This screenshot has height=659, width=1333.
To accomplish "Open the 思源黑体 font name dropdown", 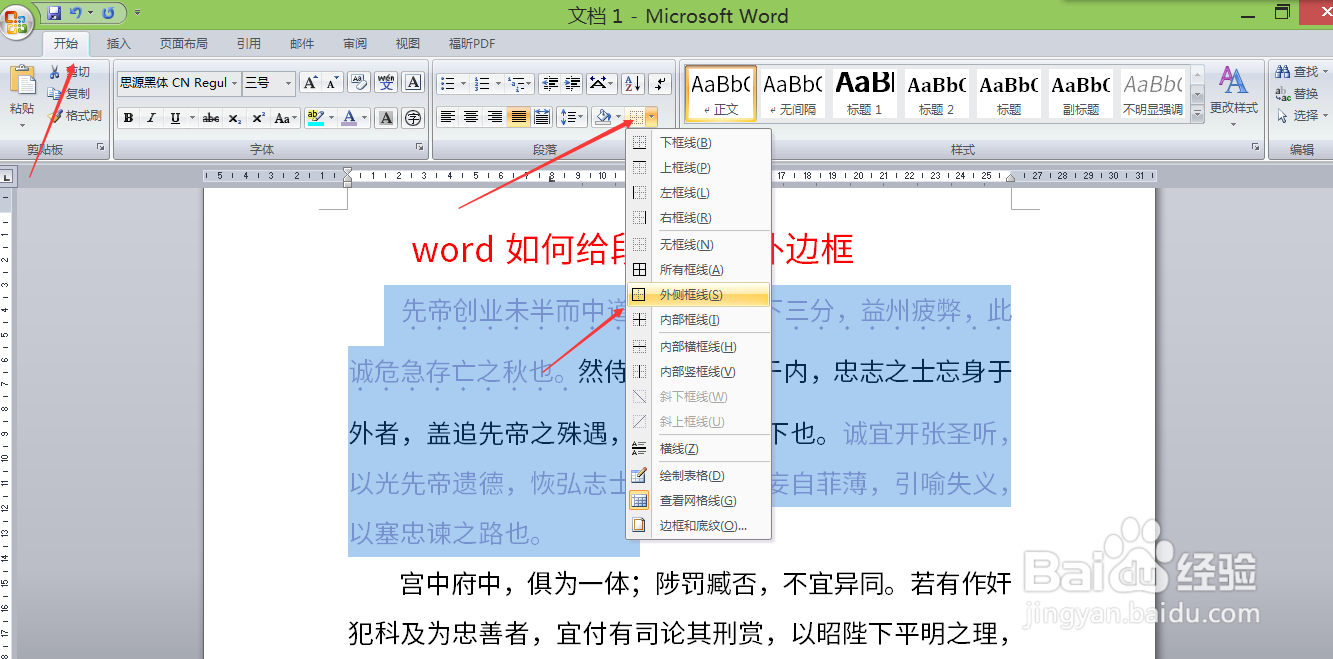I will [234, 83].
